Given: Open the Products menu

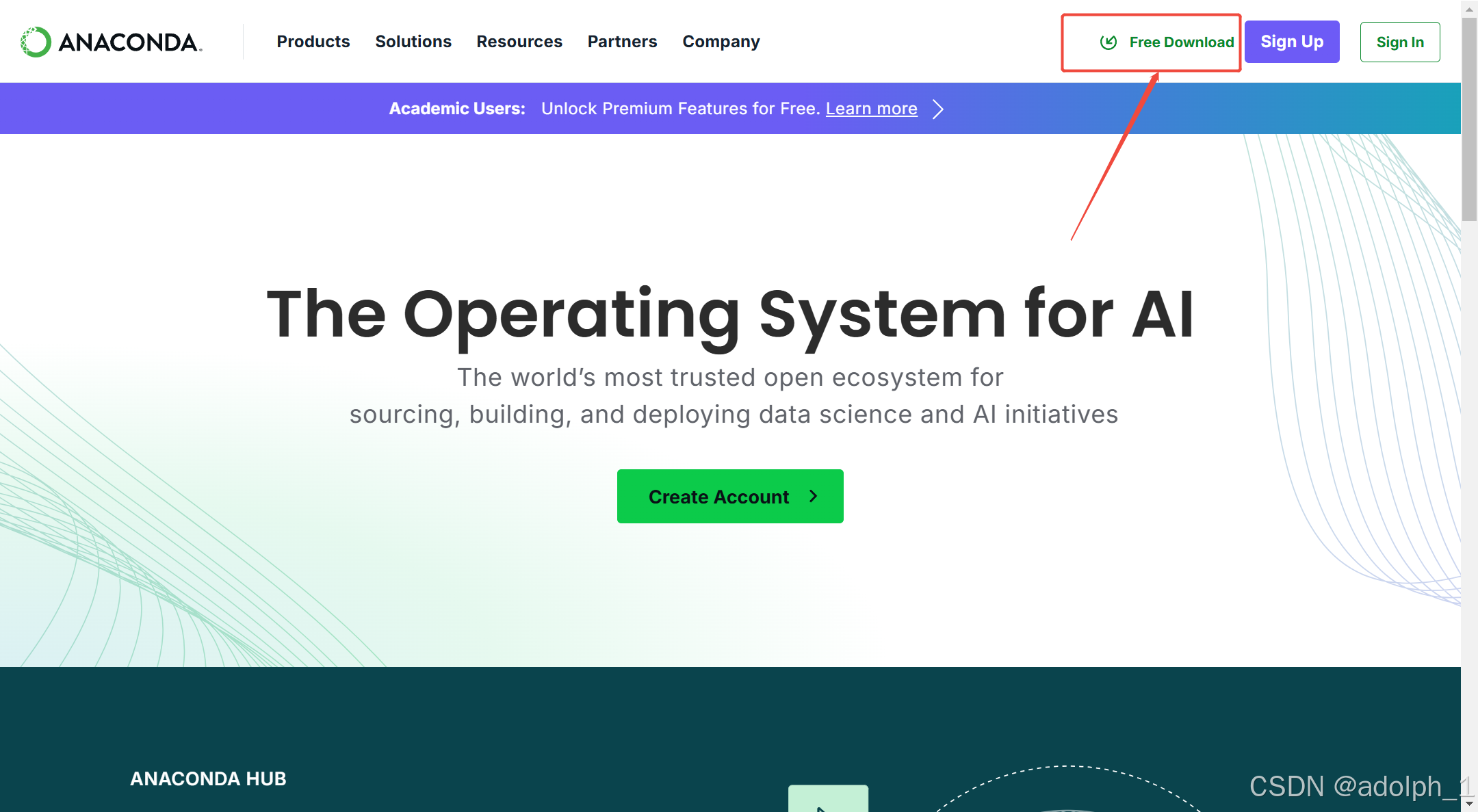Looking at the screenshot, I should pyautogui.click(x=313, y=42).
